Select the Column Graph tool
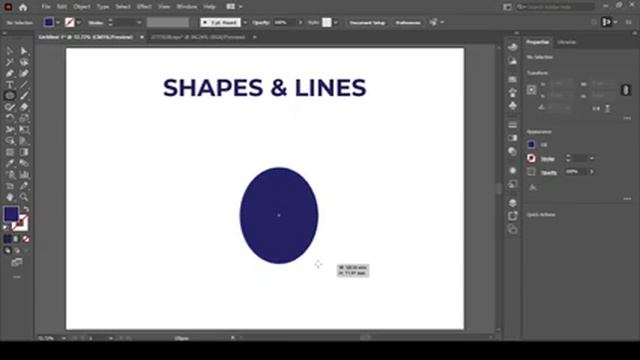 pos(24,175)
